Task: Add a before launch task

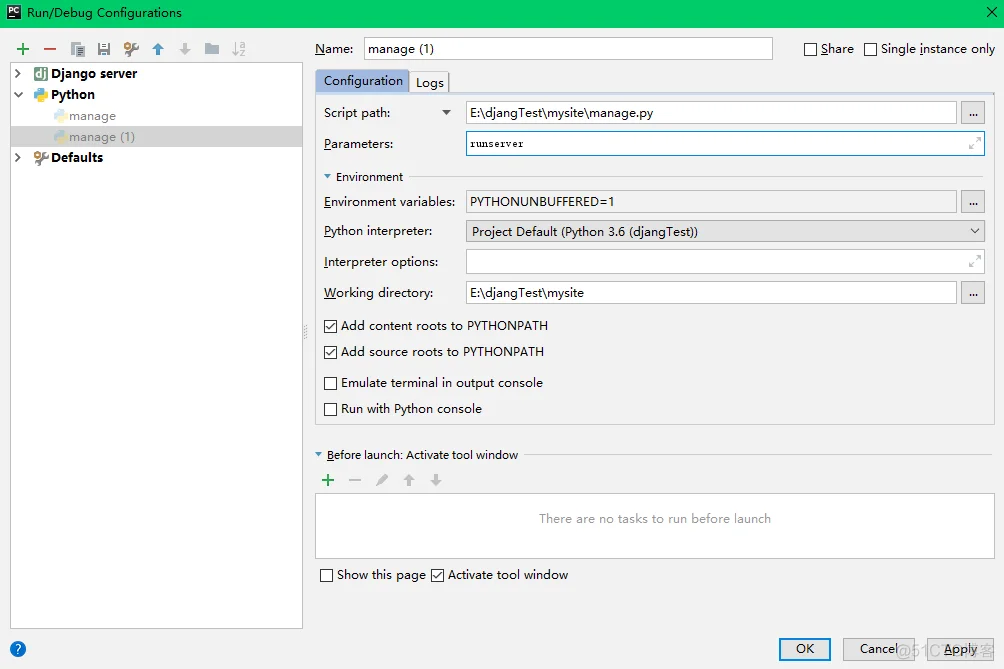Action: [x=328, y=480]
